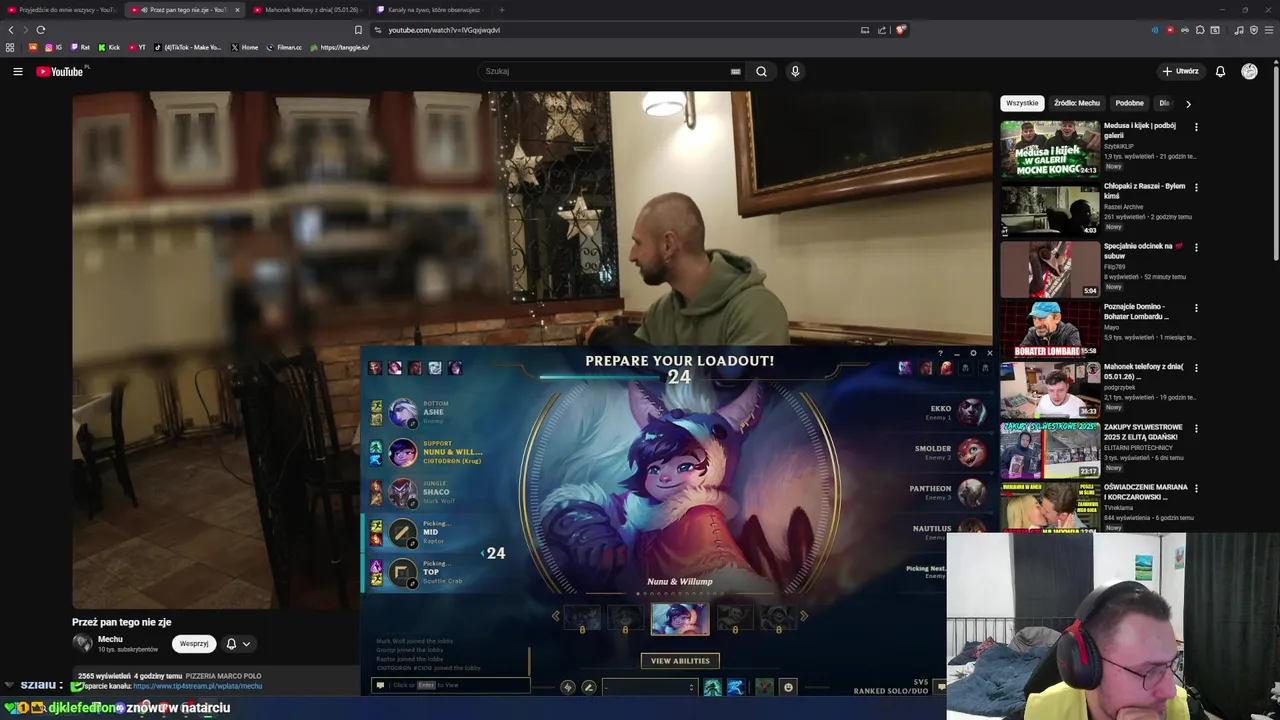Click the quick rune recommendation icon
1280x720 pixels.
pos(567,687)
